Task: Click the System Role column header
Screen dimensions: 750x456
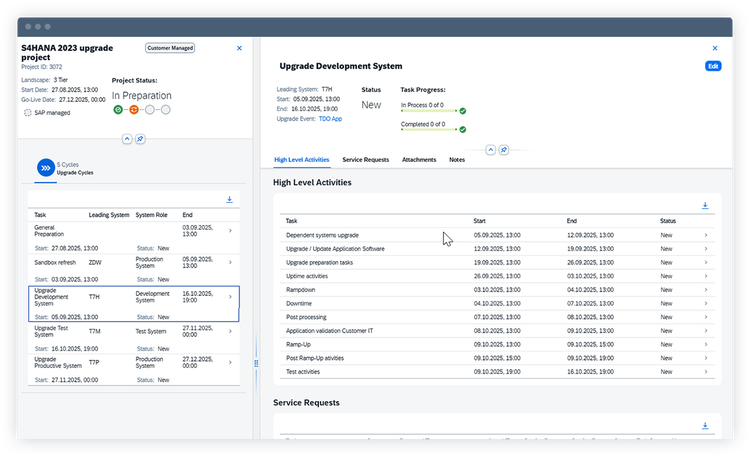Action: click(151, 215)
